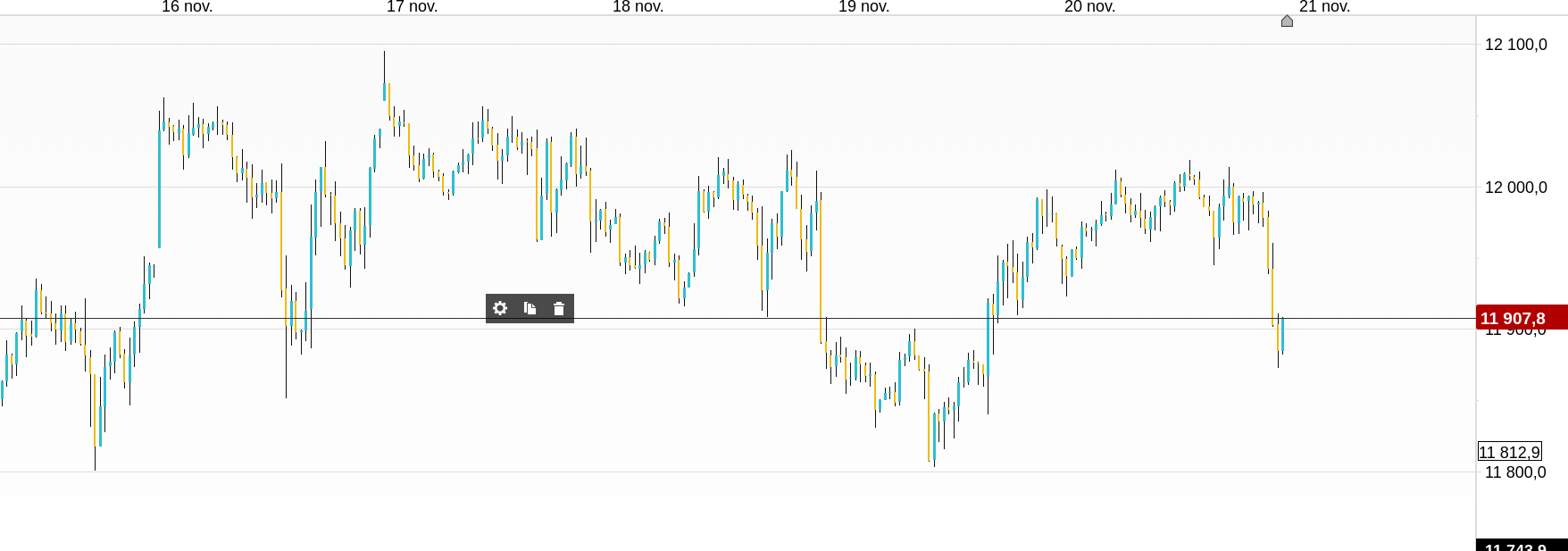The width and height of the screenshot is (1568, 551).
Task: Click the 12 000,0 price axis label
Action: (x=1515, y=188)
